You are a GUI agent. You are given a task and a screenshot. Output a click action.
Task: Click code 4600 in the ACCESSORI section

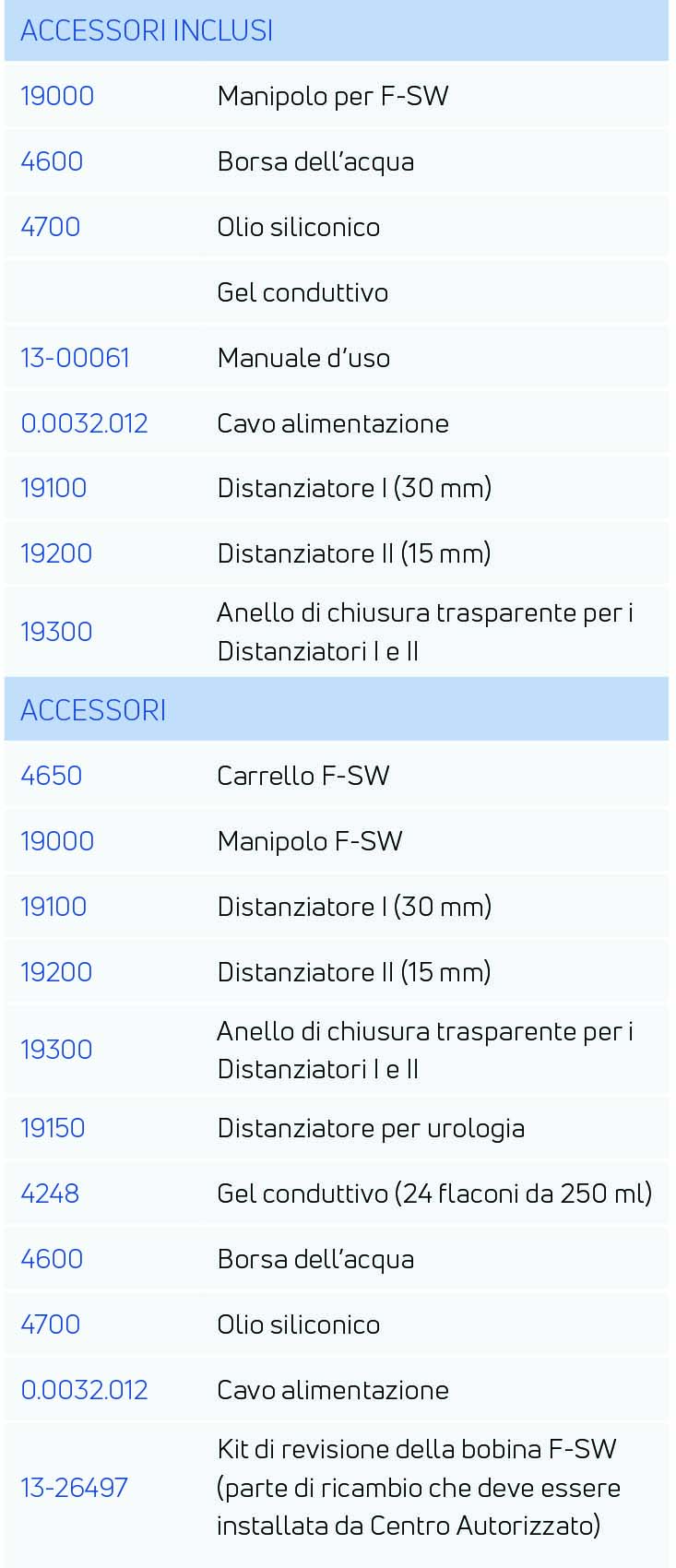coord(52,1258)
